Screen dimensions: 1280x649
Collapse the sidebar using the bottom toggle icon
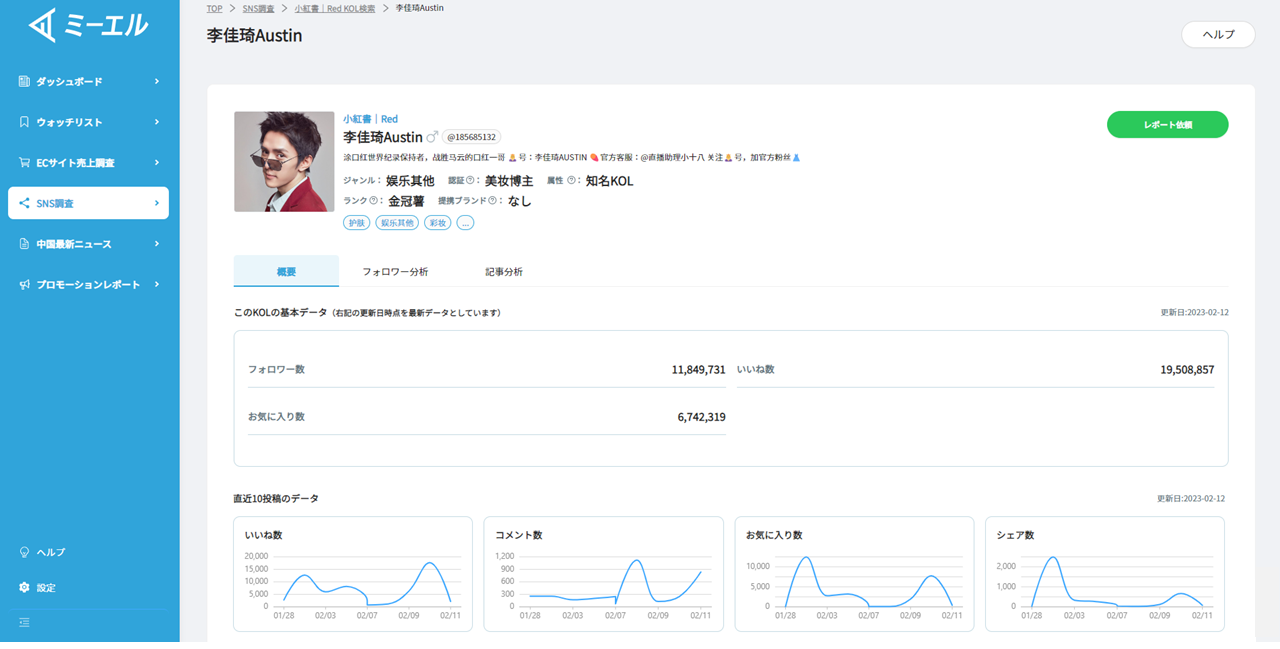tap(24, 622)
